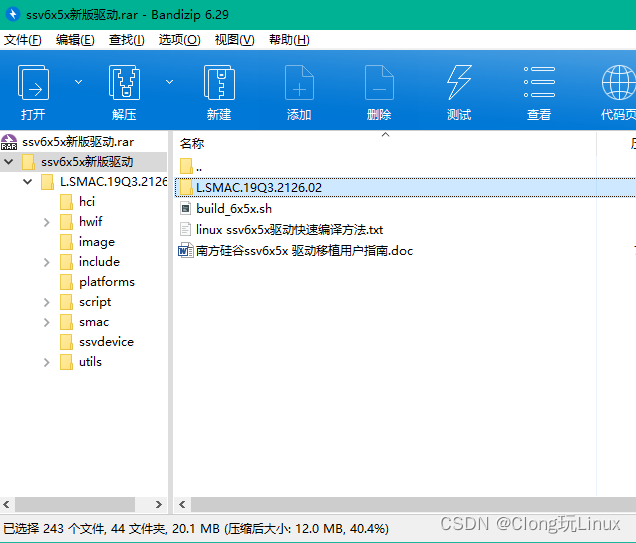Open the 帮助(H) menu
Viewport: 636px width, 543px height.
[x=289, y=40]
